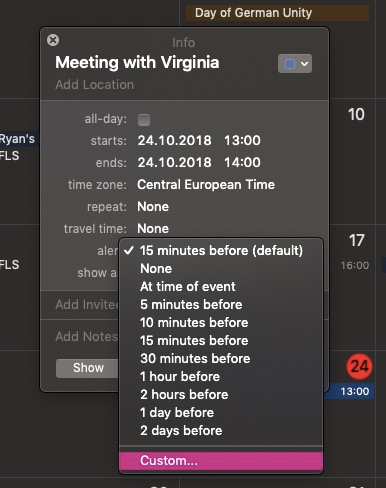
Task: Select calendar day 24 marker
Action: click(x=359, y=367)
